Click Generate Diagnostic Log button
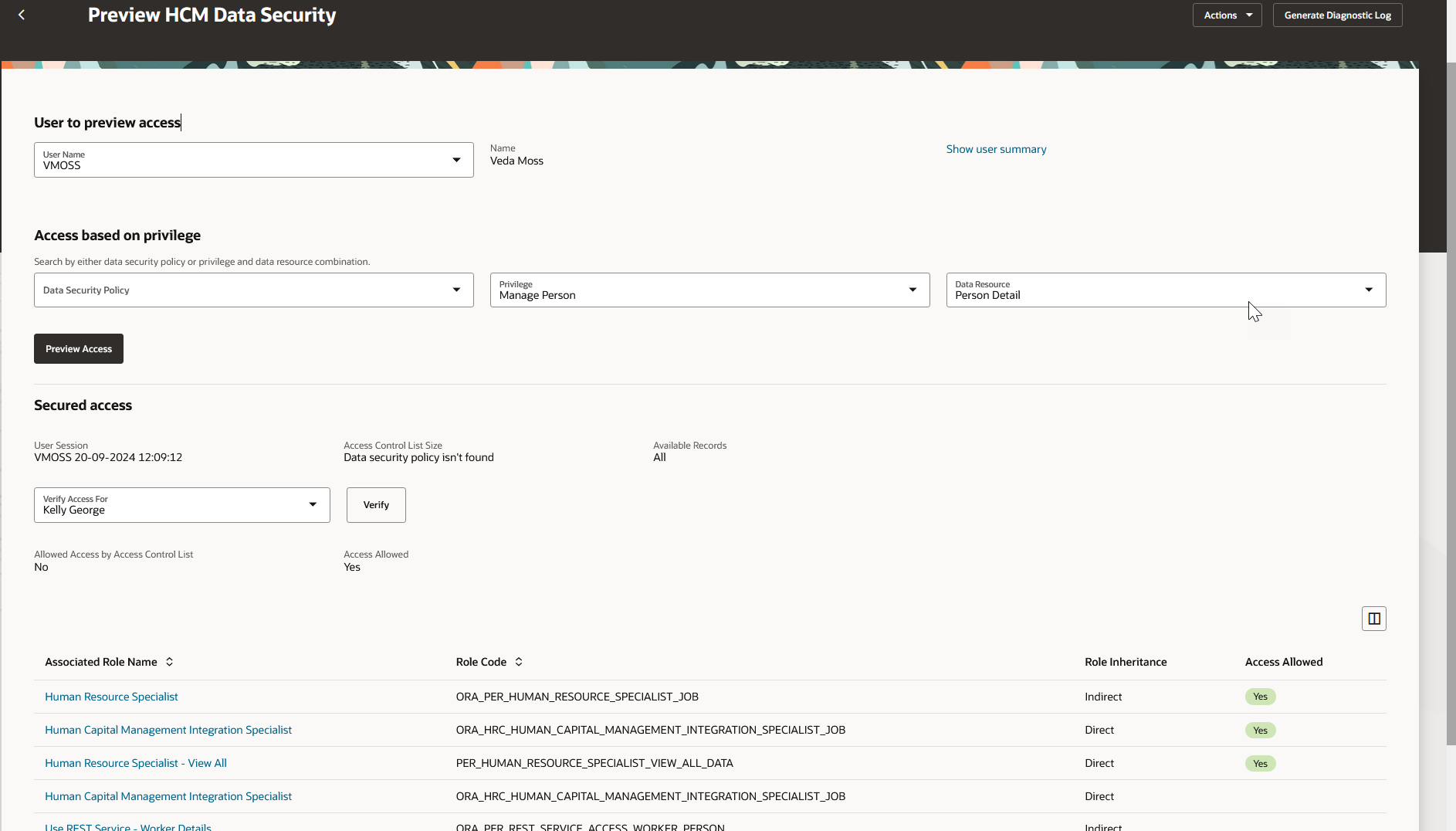 tap(1337, 15)
